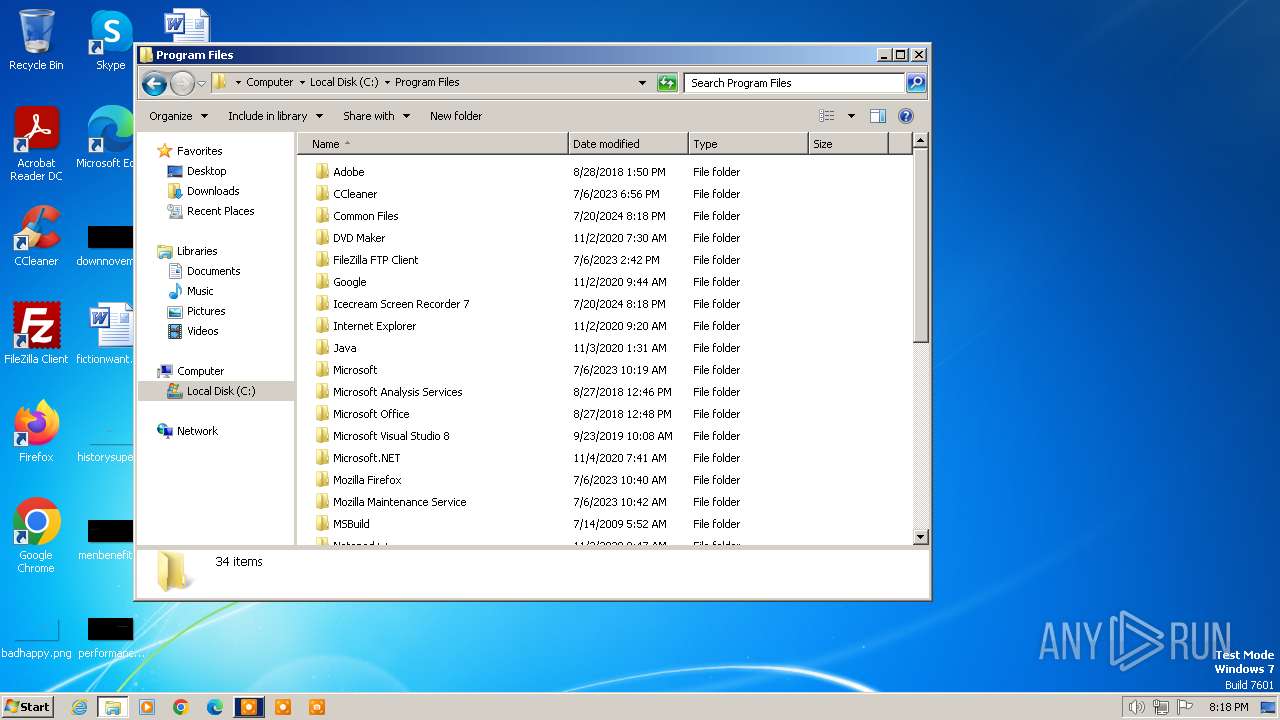Viewport: 1280px width, 720px height.
Task: Select Favorites in the navigation pane
Action: (199, 151)
